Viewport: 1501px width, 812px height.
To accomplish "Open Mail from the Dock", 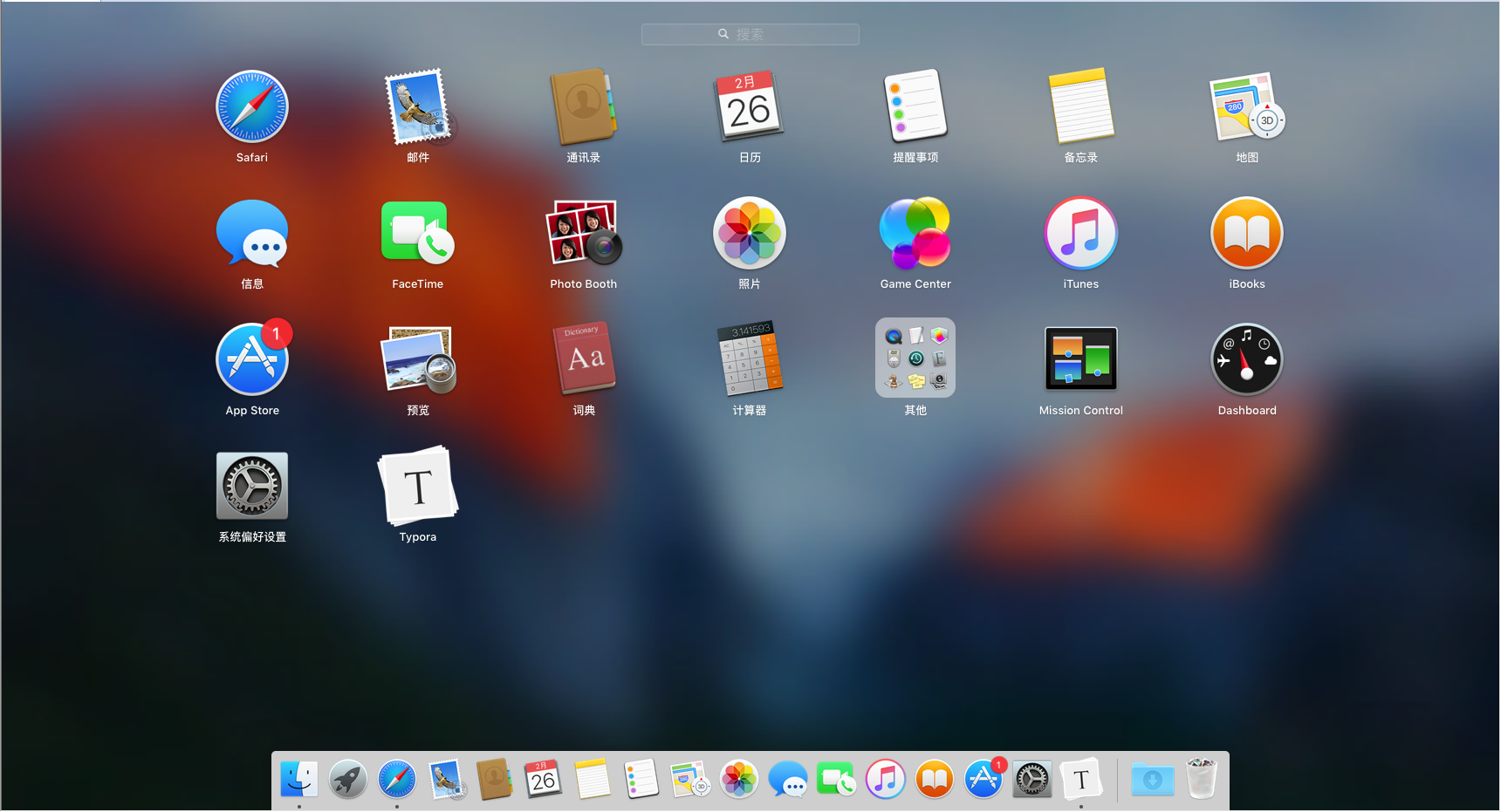I will (x=447, y=779).
